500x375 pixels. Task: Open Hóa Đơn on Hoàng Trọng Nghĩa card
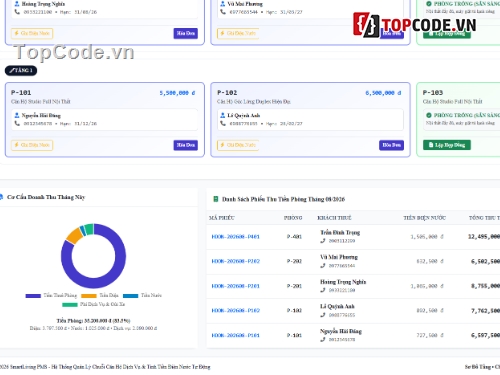coord(186,33)
